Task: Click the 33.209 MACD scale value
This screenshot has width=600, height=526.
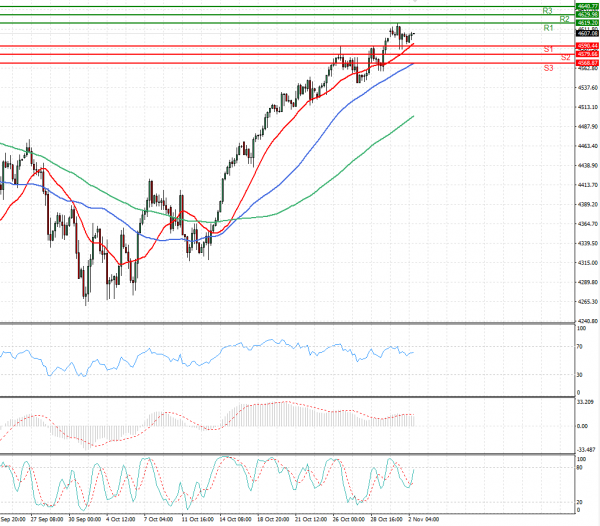Action: [585, 402]
